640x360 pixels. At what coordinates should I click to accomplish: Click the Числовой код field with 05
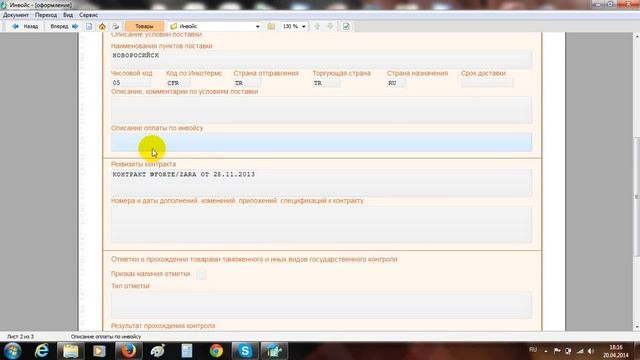[x=131, y=83]
